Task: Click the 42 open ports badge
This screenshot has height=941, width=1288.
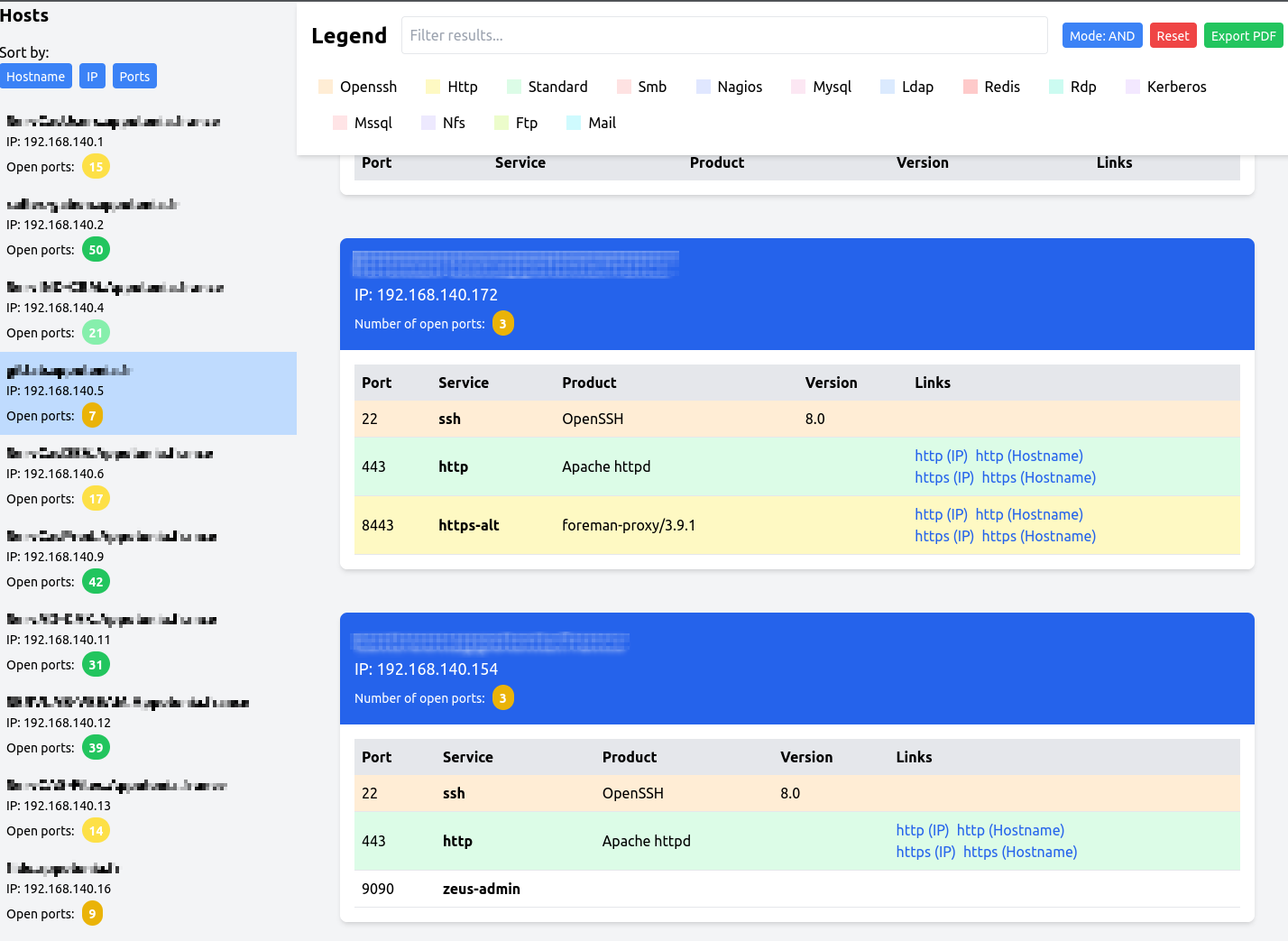Action: [96, 582]
